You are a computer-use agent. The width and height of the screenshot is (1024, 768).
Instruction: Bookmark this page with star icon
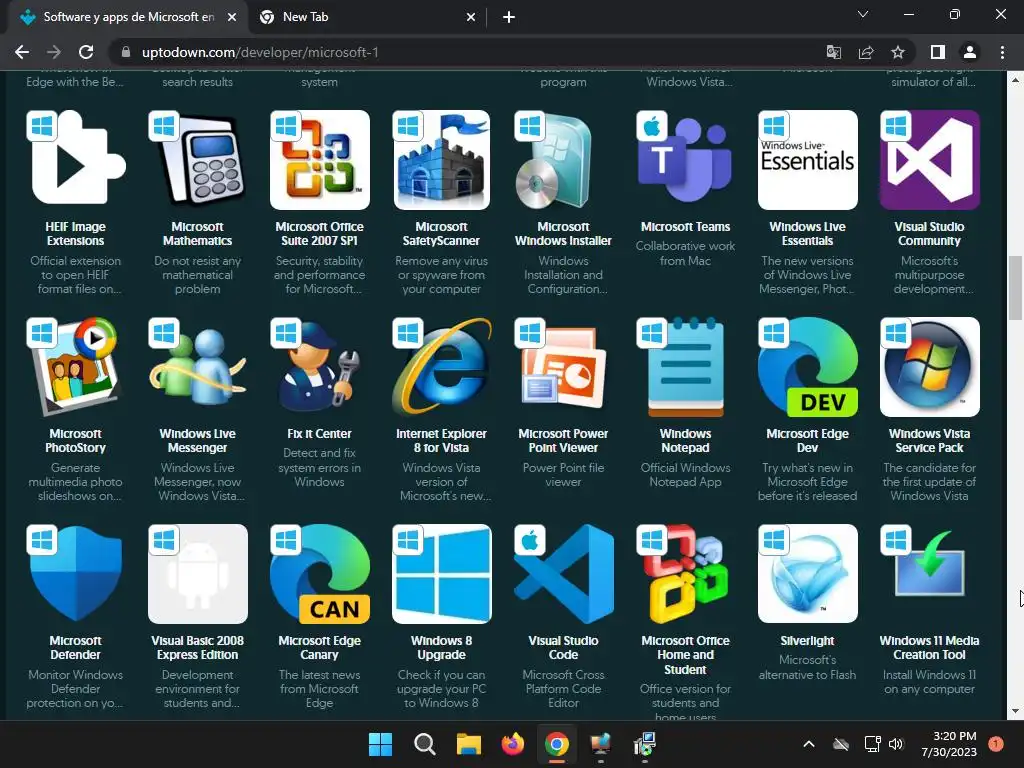tap(898, 52)
